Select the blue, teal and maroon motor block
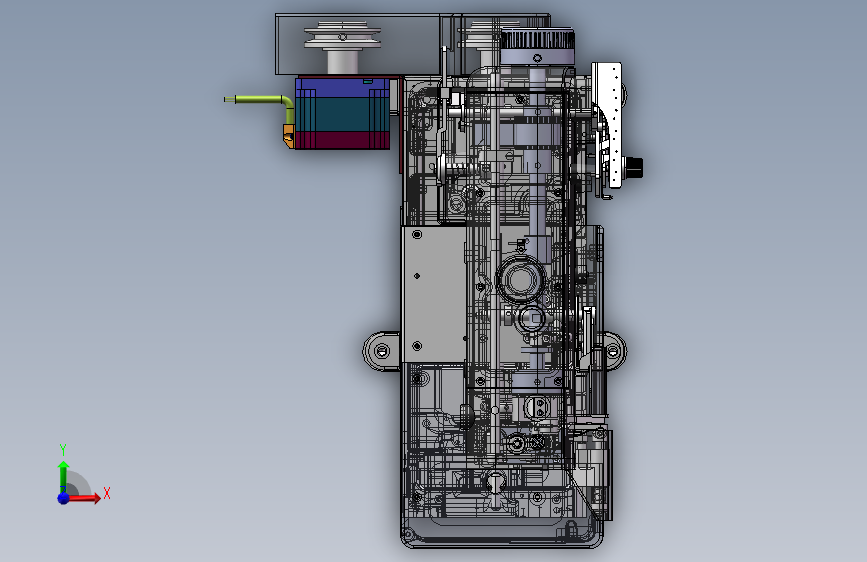Screen dimensions: 867x562 tap(342, 113)
